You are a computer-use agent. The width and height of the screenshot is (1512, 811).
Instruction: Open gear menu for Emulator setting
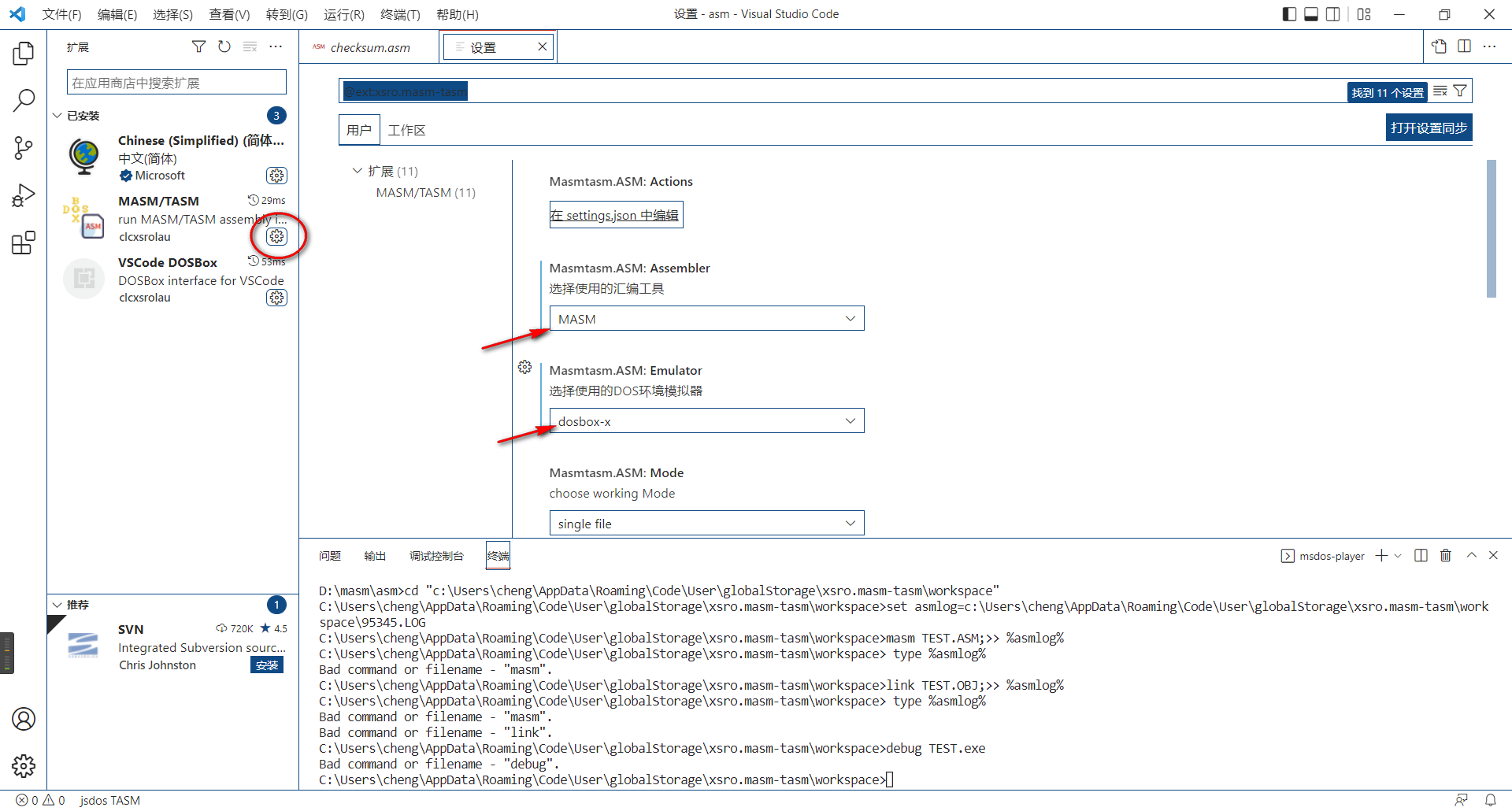525,367
